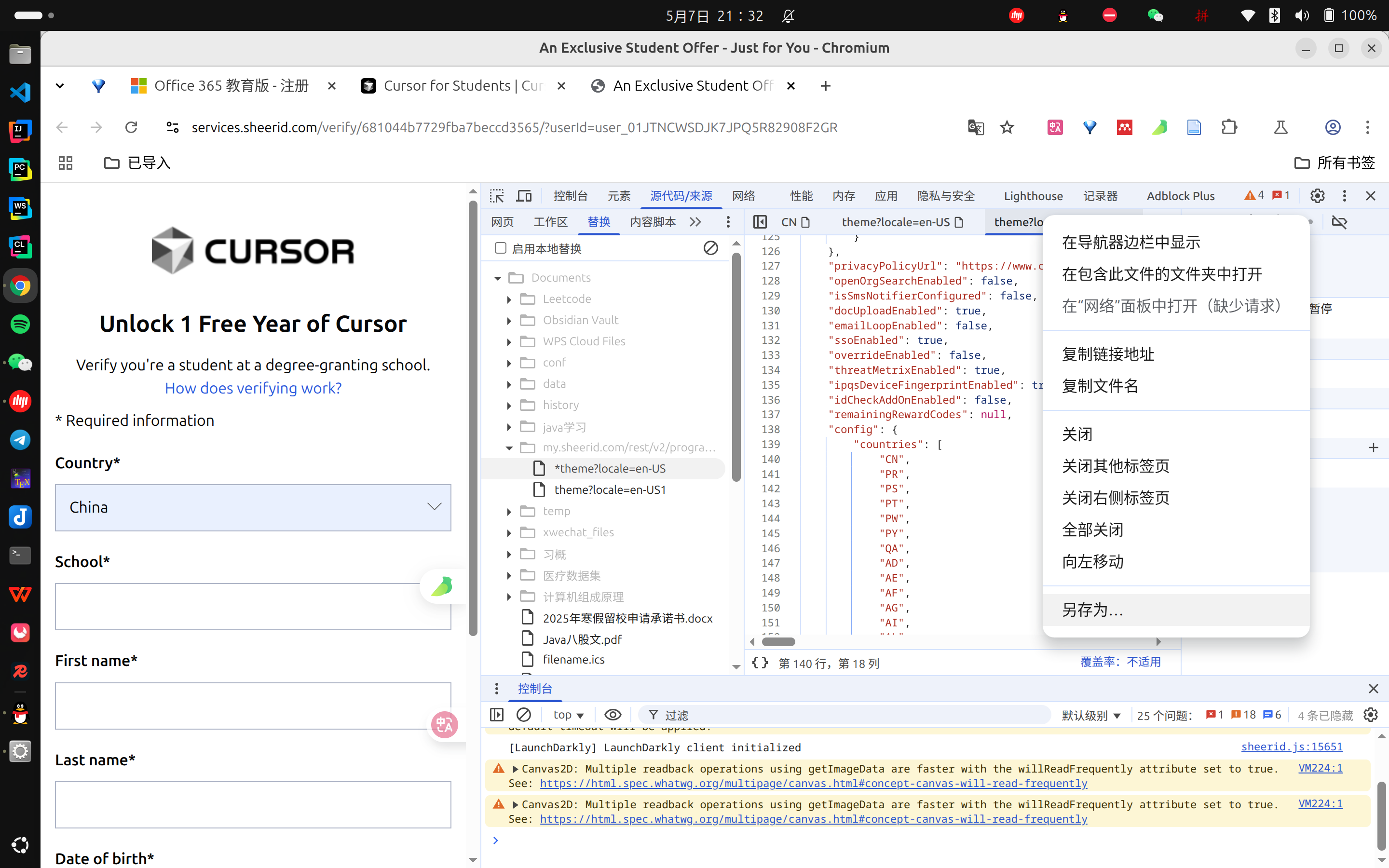Image resolution: width=1389 pixels, height=868 pixels.
Task: Toggle the live expression eye icon
Action: tap(613, 715)
